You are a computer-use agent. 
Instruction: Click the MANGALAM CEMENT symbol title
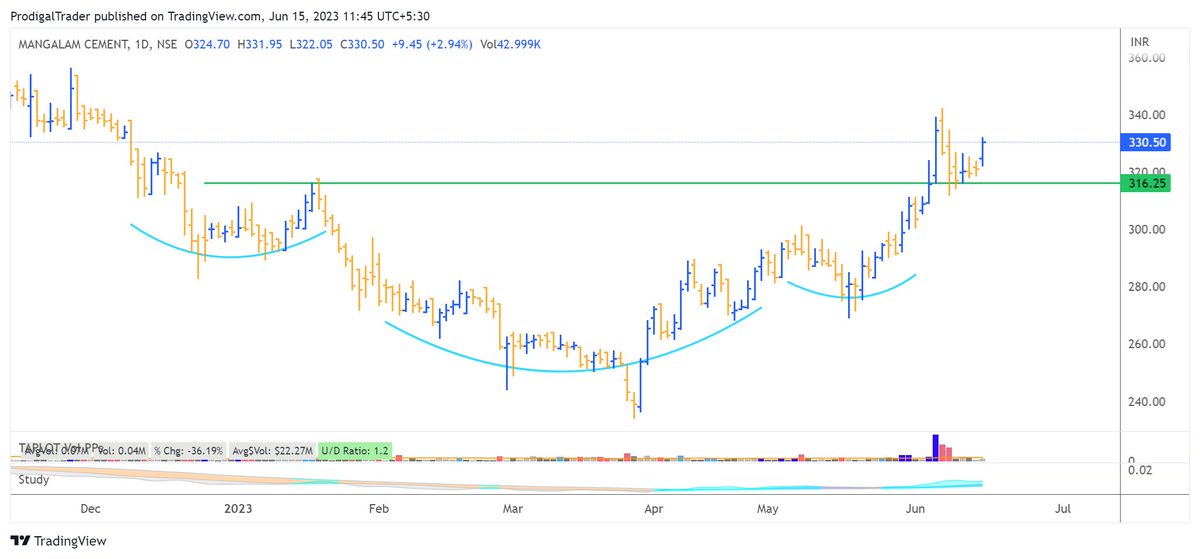(x=73, y=44)
